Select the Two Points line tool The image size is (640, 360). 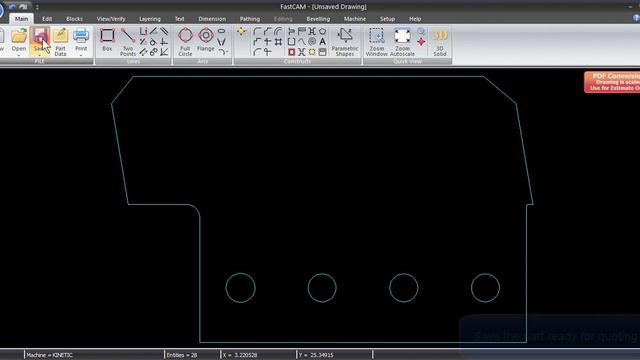pyautogui.click(x=128, y=41)
